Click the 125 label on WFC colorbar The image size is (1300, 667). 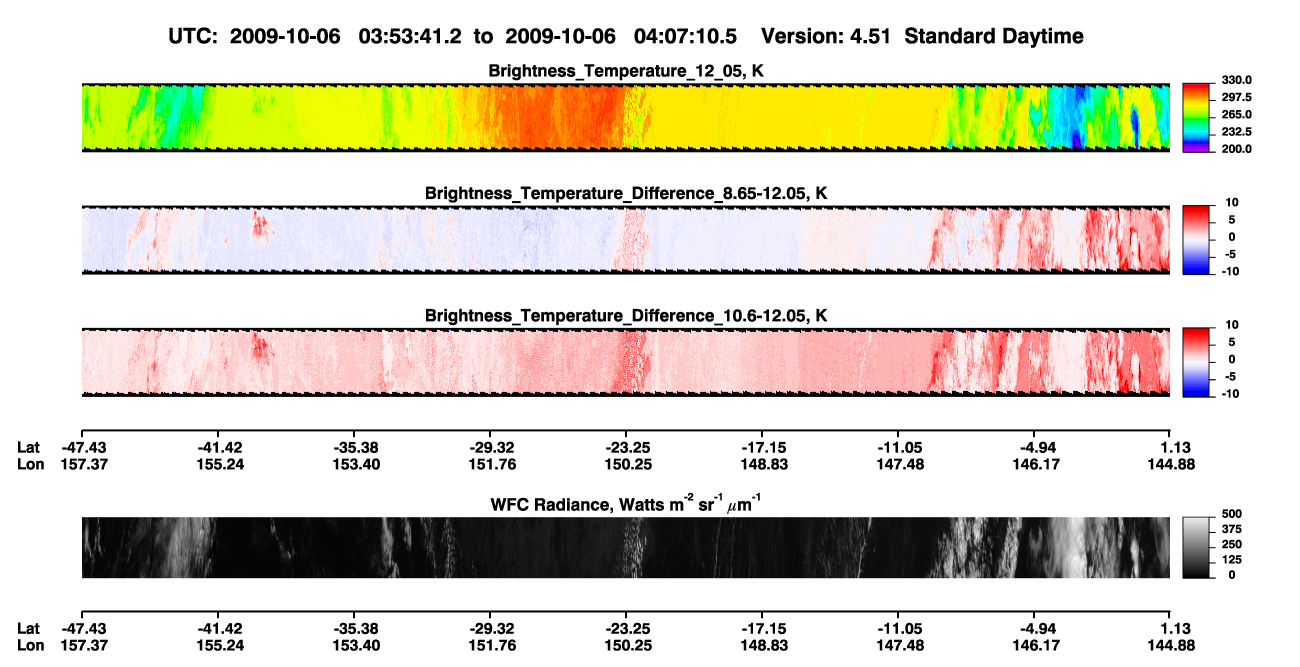pos(1231,559)
